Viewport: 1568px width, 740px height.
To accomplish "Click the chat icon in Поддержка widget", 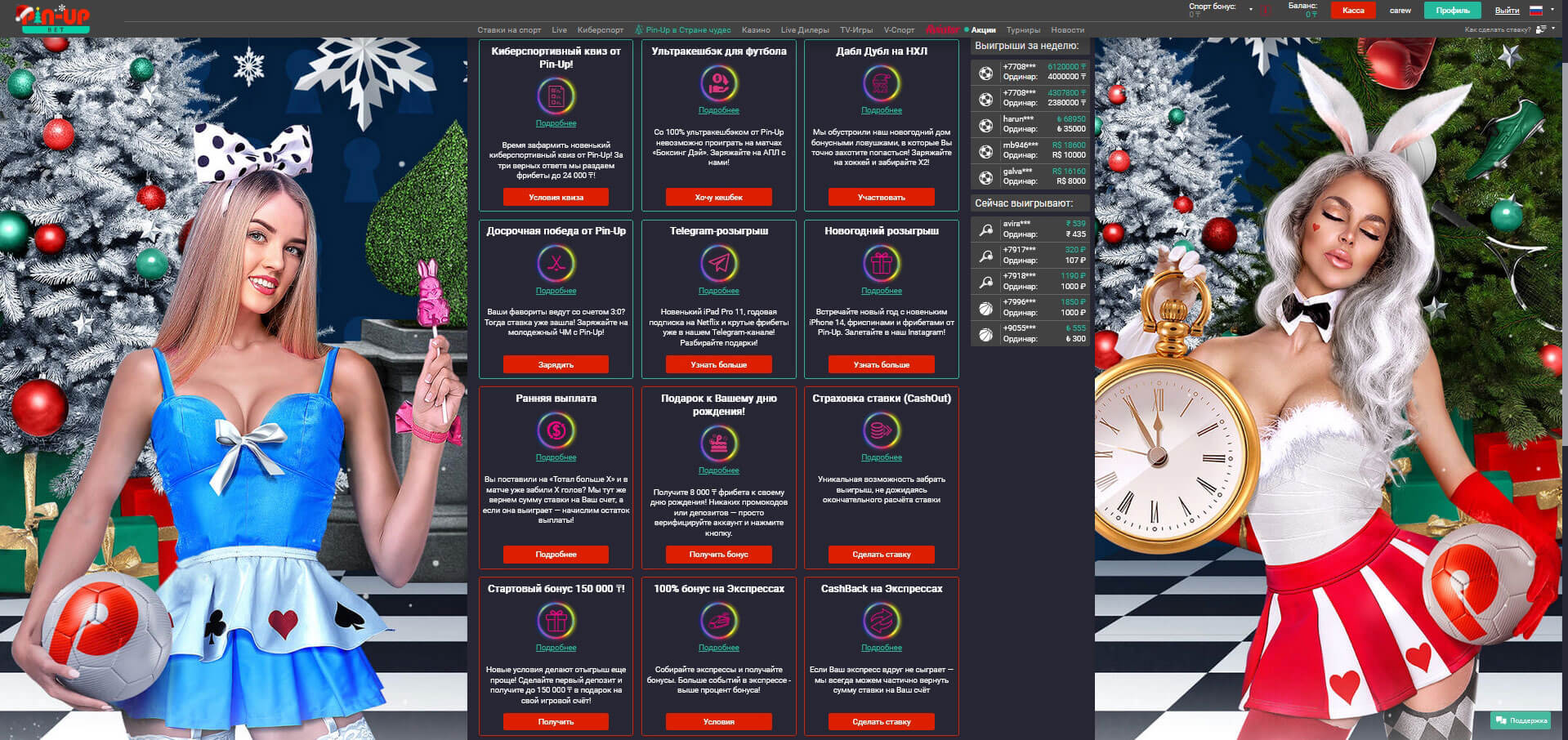I will 1500,720.
